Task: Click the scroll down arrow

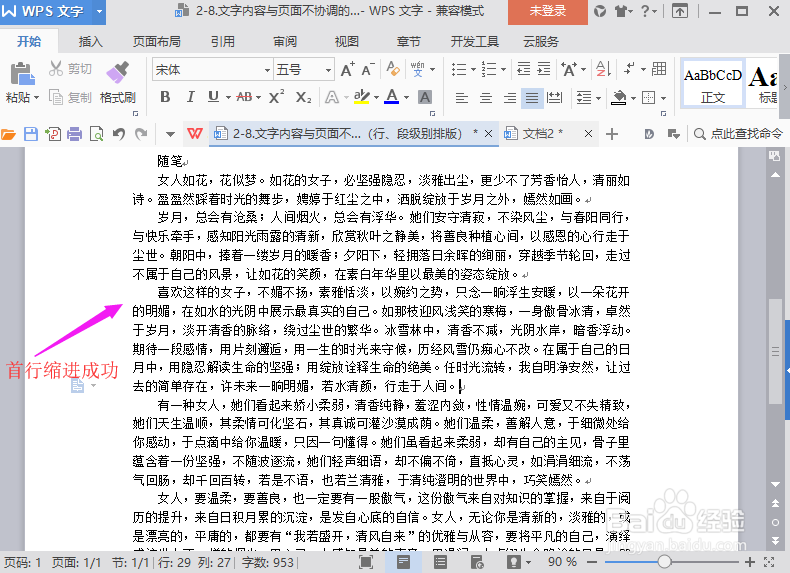Action: [775, 484]
